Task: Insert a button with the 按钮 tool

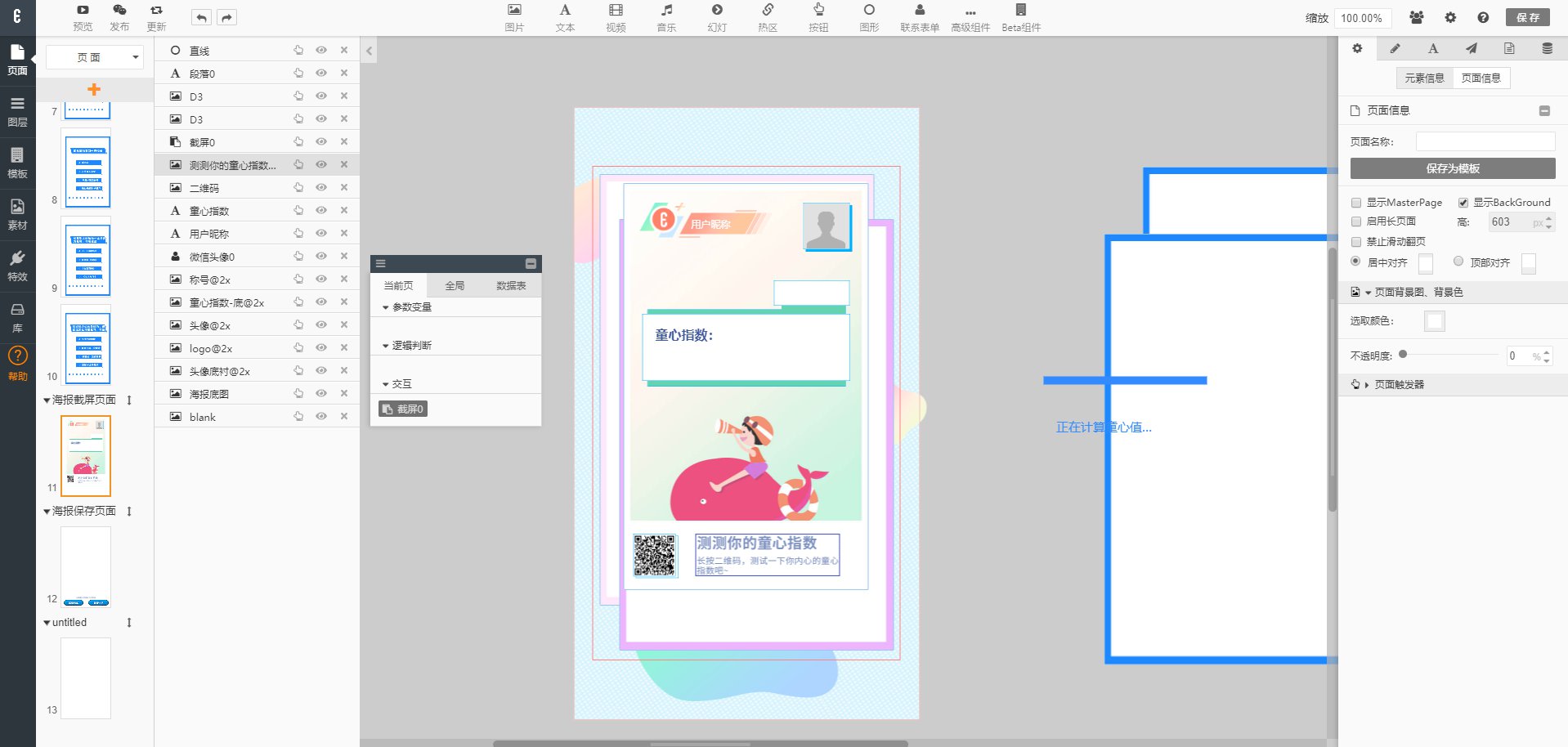Action: [x=818, y=17]
